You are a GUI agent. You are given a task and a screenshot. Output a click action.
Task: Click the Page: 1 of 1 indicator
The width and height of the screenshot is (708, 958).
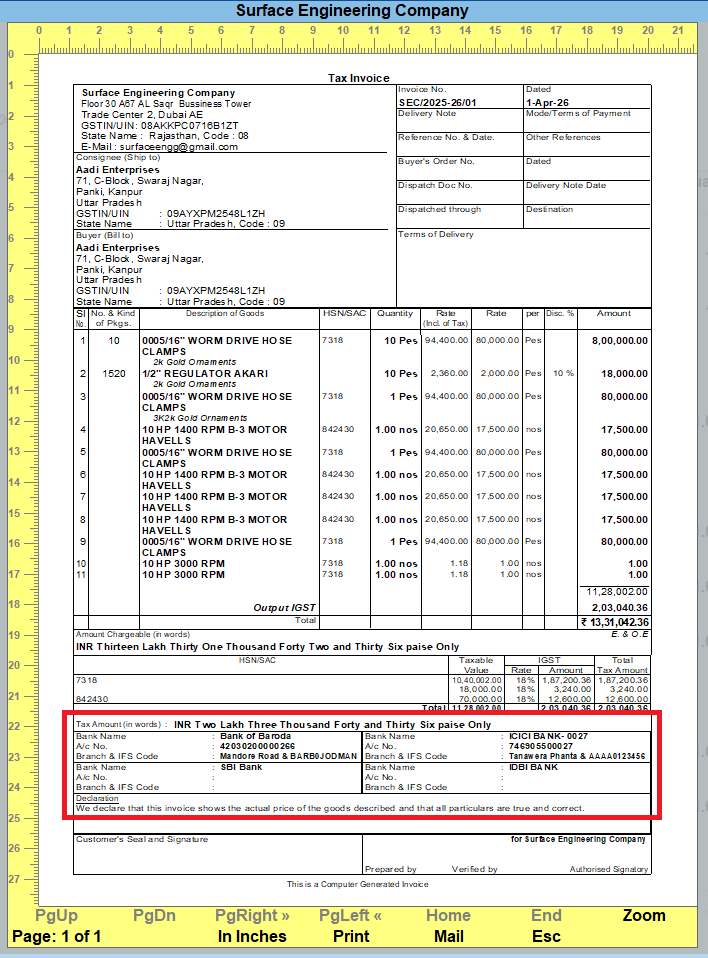pos(56,936)
